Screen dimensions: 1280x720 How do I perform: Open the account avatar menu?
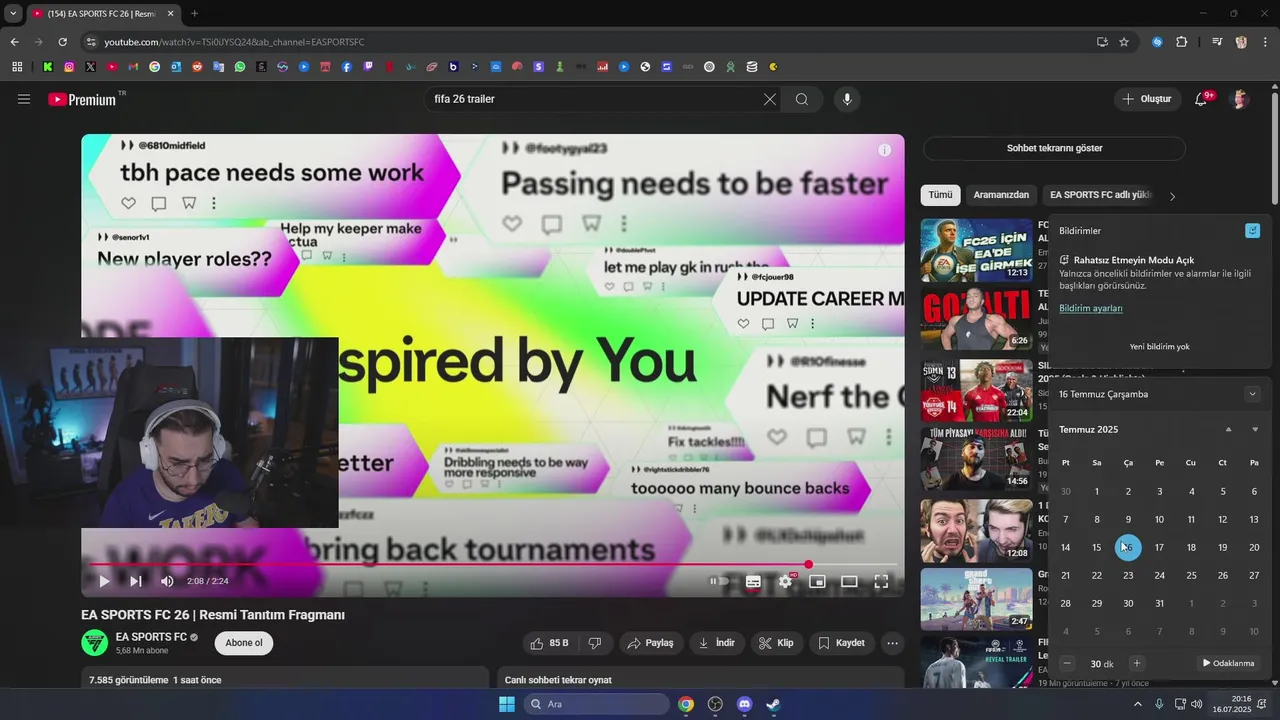coord(1240,99)
